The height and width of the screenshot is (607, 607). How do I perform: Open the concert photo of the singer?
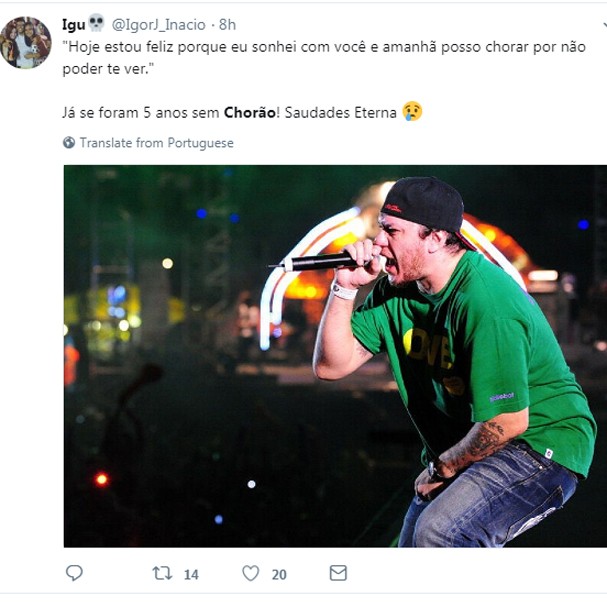tap(335, 356)
